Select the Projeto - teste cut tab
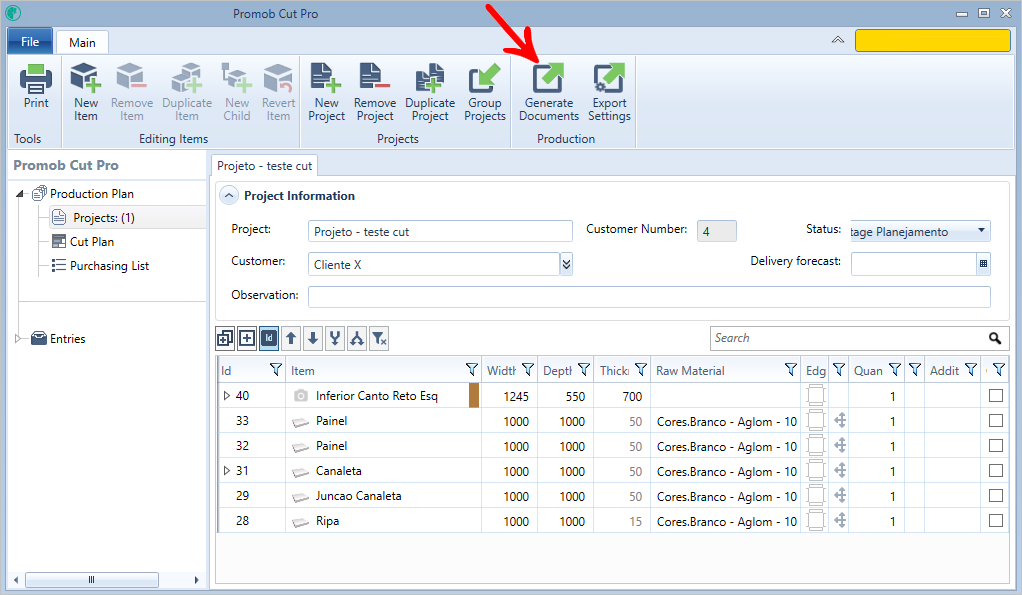 click(265, 166)
